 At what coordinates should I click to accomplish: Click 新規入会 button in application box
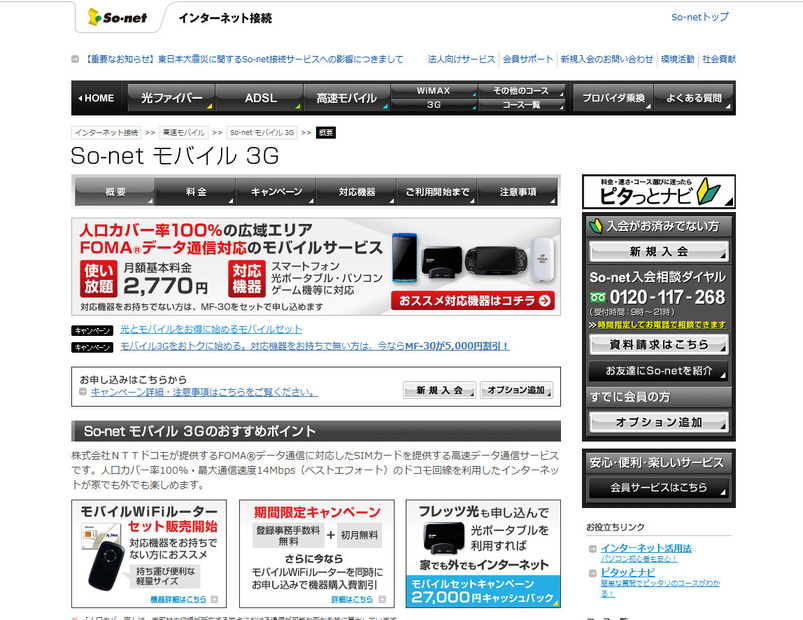[439, 390]
